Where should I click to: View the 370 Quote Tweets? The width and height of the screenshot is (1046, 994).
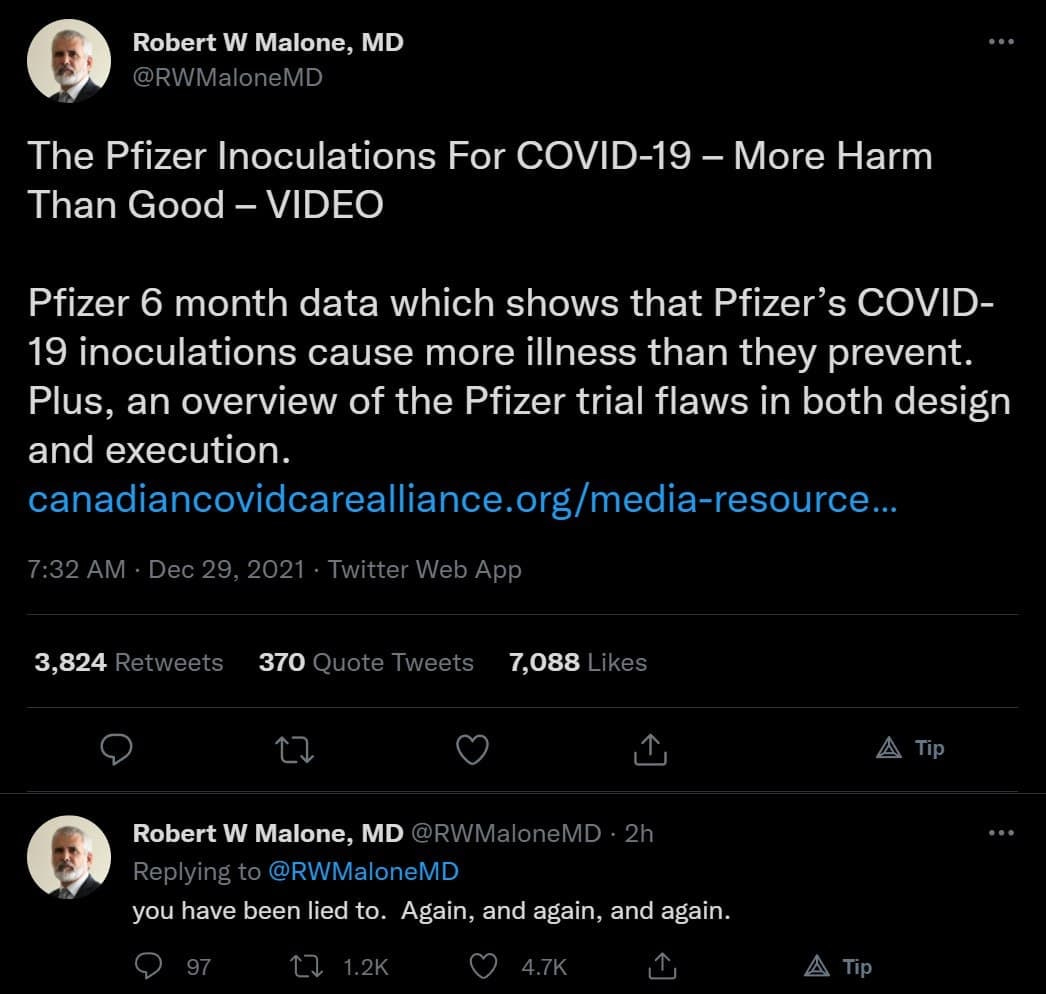coord(366,662)
